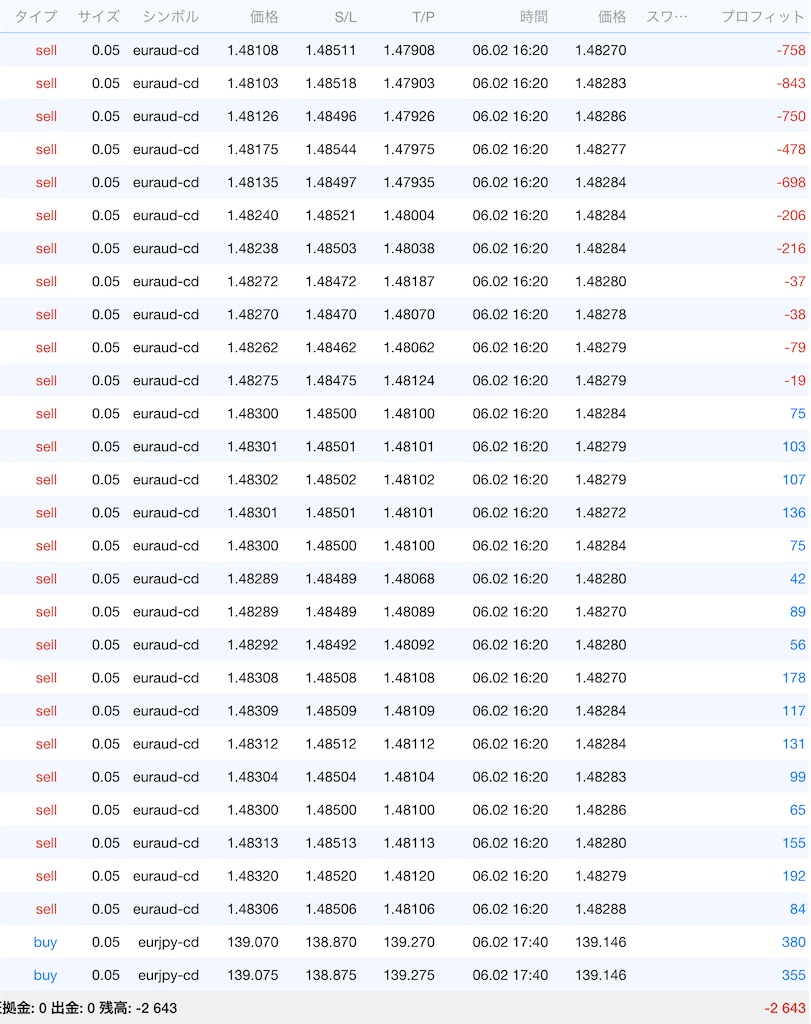The width and height of the screenshot is (811, 1024).
Task: Click the profit value 117
Action: click(x=794, y=711)
